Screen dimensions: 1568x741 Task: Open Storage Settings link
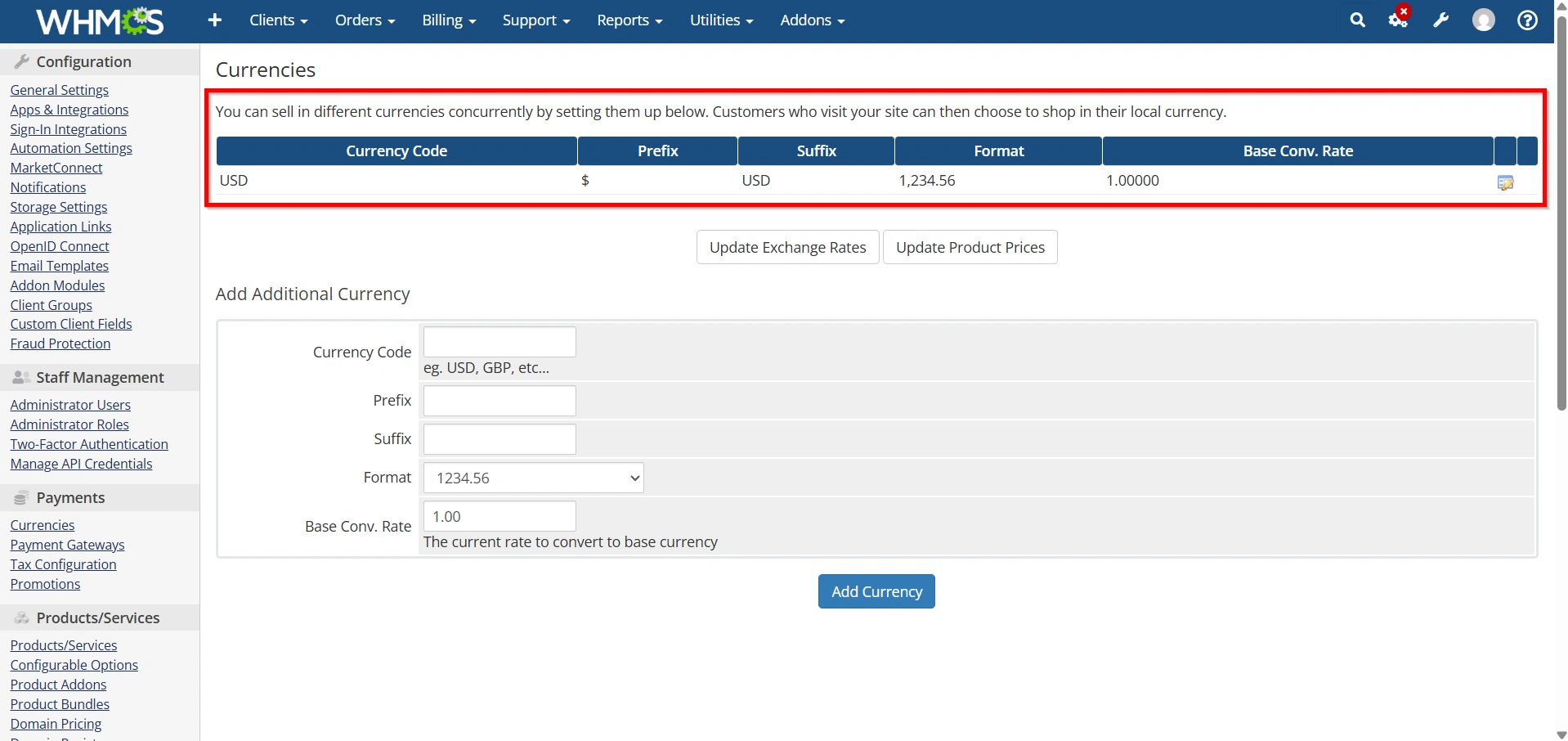point(59,207)
